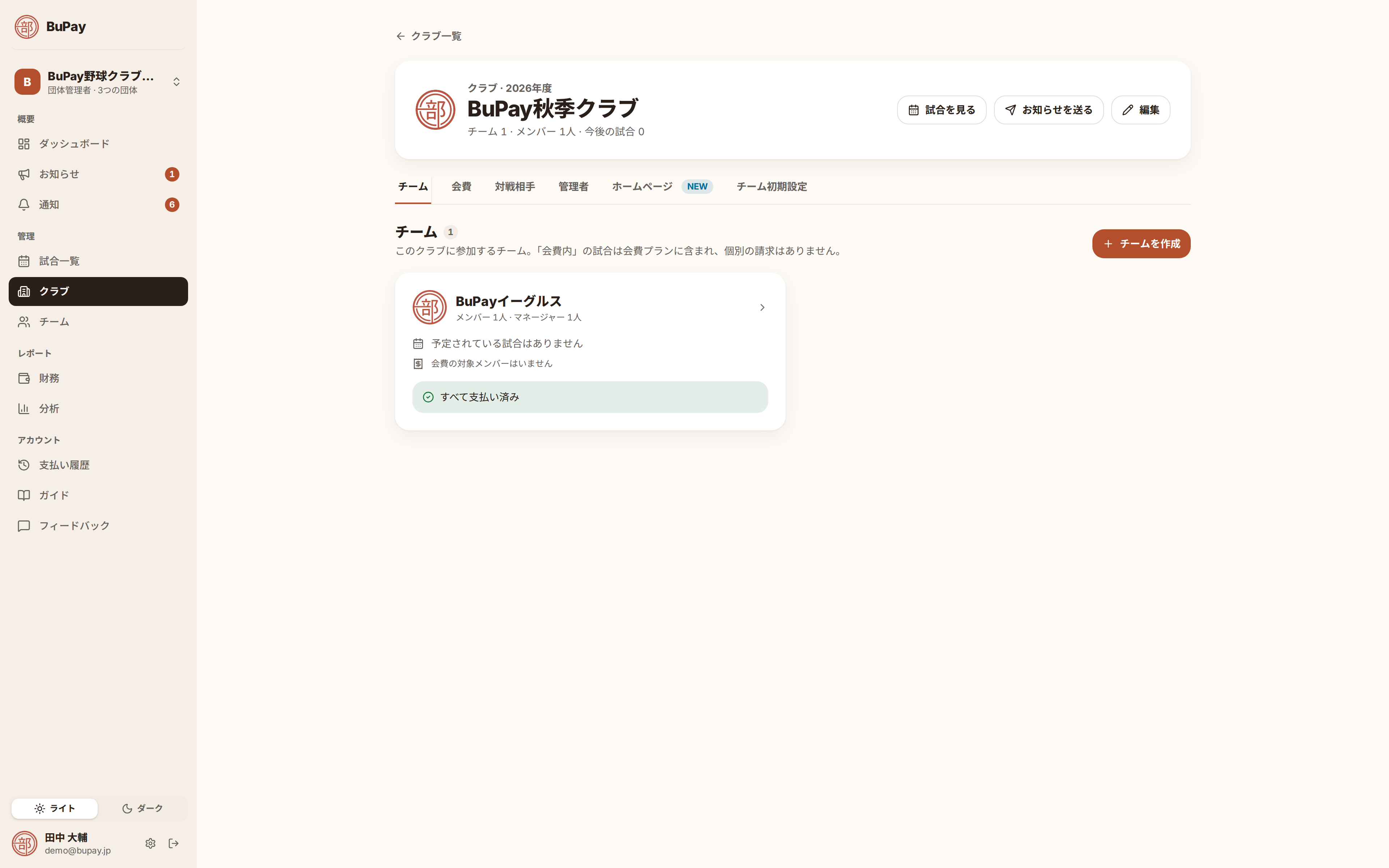The height and width of the screenshot is (868, 1389).
Task: Switch to the 対戦相手 tab
Action: pyautogui.click(x=515, y=187)
